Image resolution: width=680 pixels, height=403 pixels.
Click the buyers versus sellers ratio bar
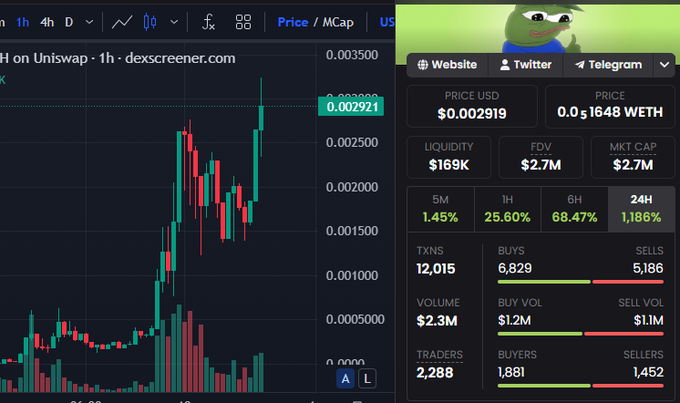581,386
